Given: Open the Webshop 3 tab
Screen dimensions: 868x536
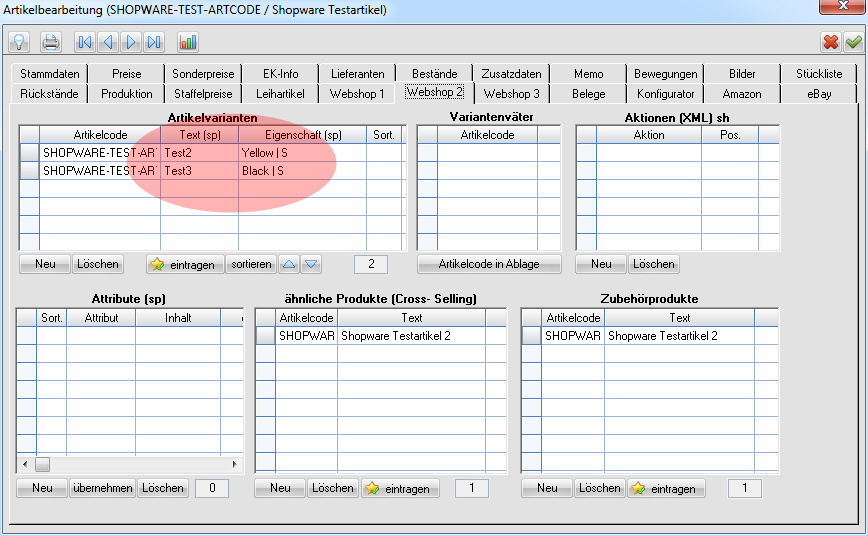Looking at the screenshot, I should click(x=511, y=94).
